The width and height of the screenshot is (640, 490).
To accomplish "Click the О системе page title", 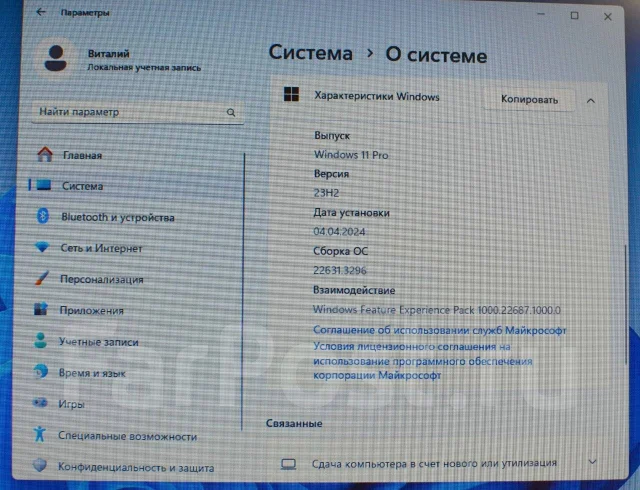I will coord(436,55).
